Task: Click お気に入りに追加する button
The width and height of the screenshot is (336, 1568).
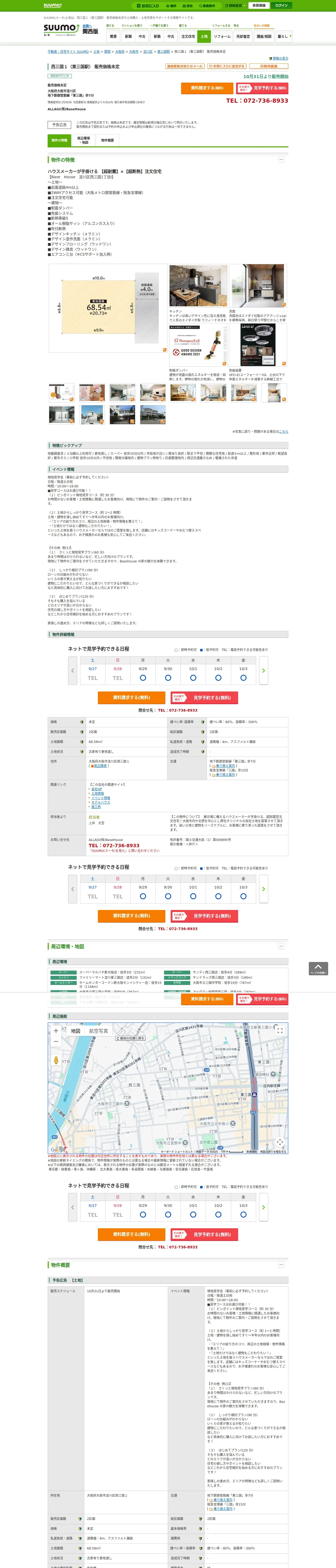Action: [x=227, y=66]
